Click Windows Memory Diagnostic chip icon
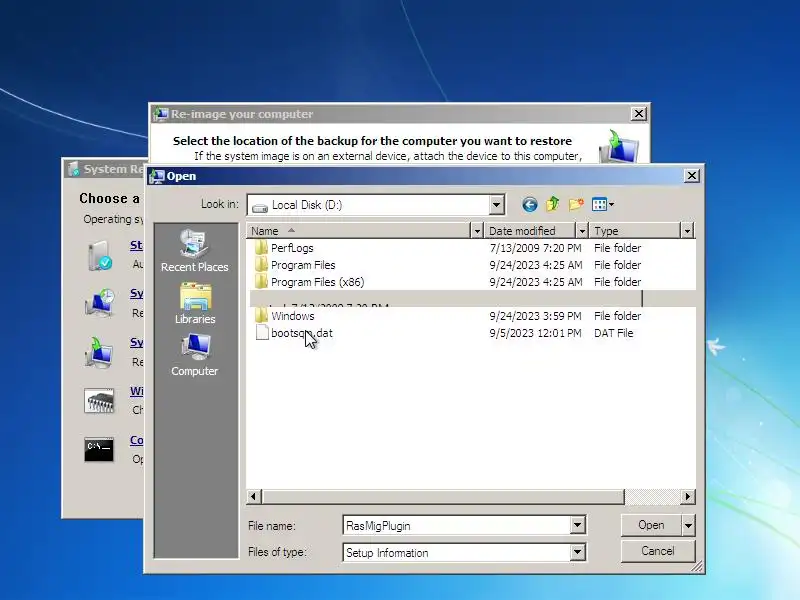The image size is (800, 600). tap(99, 401)
